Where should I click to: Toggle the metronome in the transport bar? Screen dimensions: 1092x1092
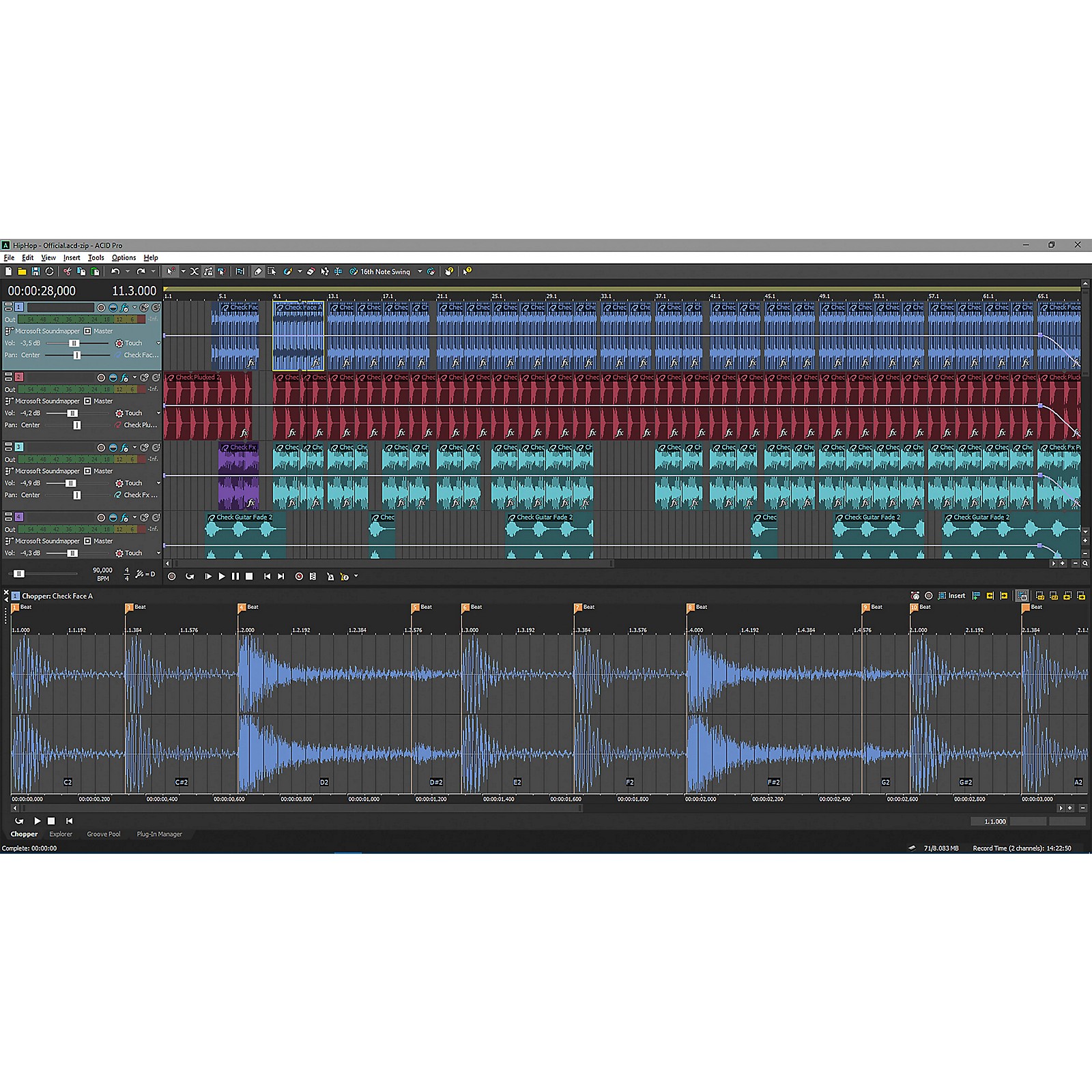[x=330, y=577]
